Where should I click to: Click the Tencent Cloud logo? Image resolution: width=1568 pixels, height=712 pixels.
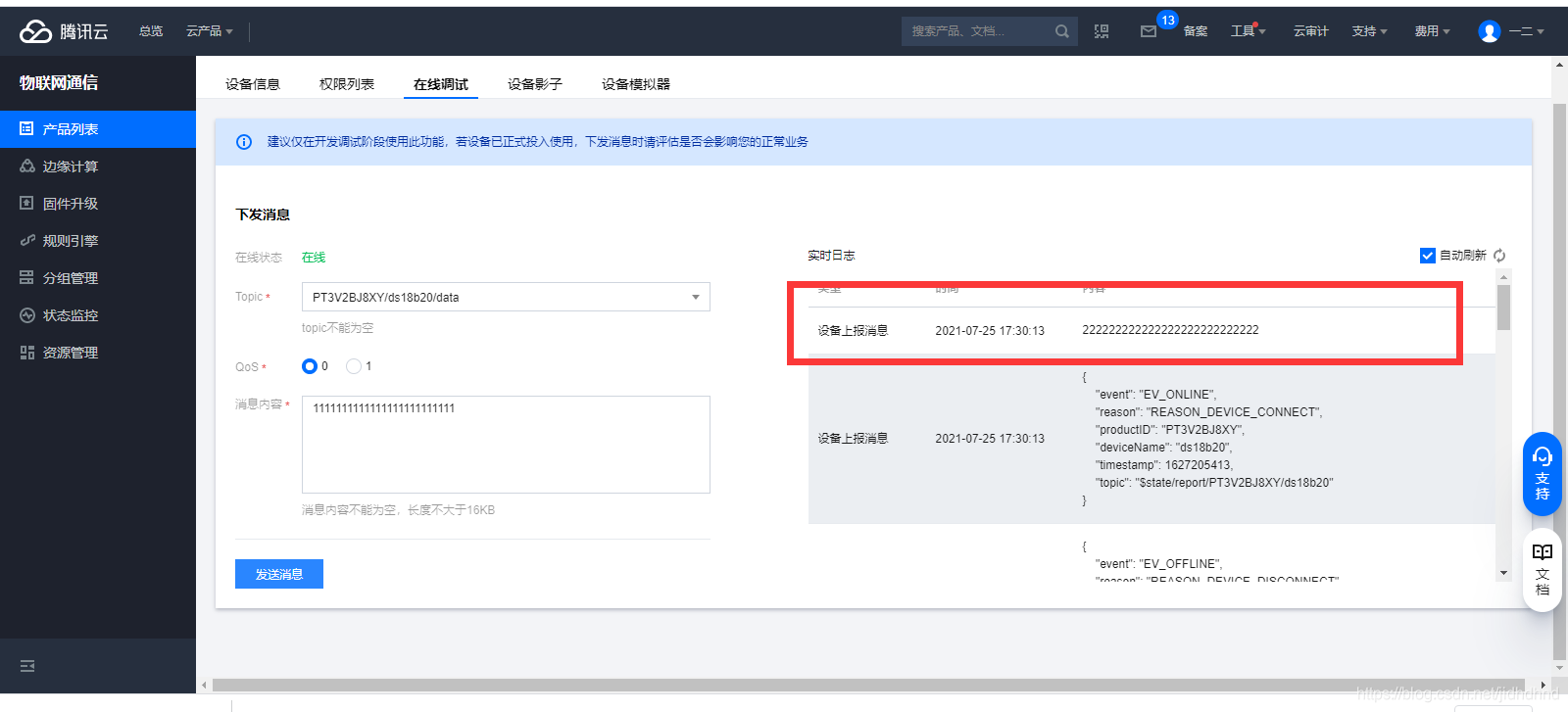coord(64,31)
